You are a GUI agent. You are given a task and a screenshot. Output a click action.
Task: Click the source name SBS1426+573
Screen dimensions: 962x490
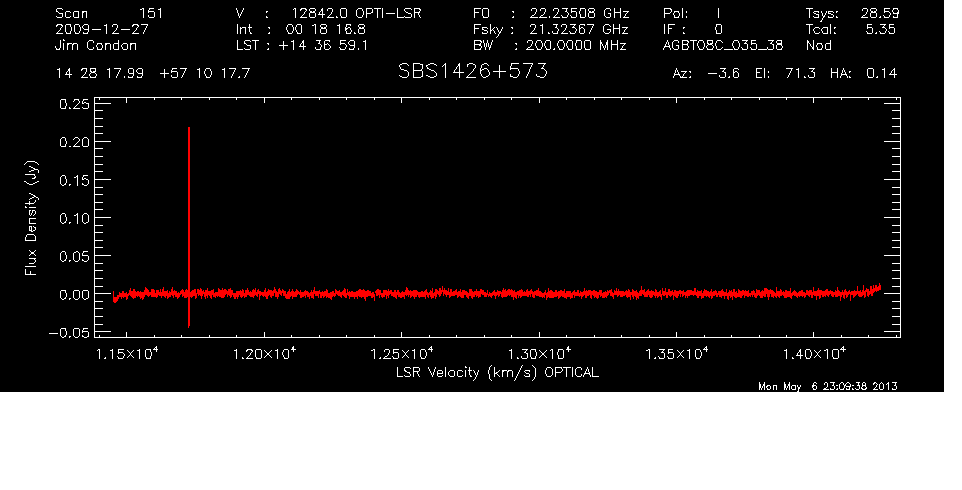(472, 71)
